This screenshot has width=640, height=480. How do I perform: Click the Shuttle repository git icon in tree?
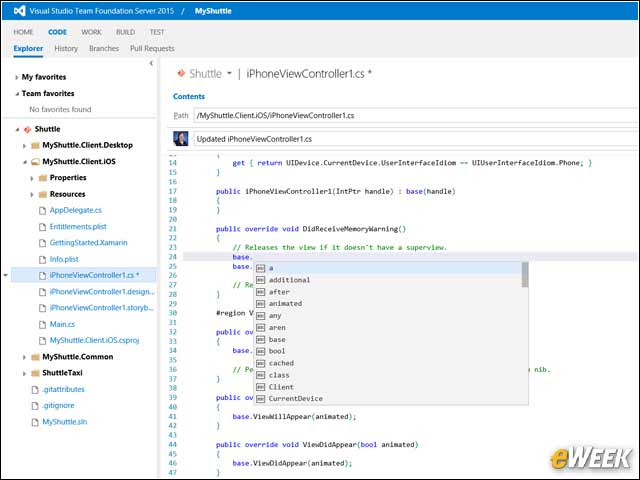[x=27, y=129]
